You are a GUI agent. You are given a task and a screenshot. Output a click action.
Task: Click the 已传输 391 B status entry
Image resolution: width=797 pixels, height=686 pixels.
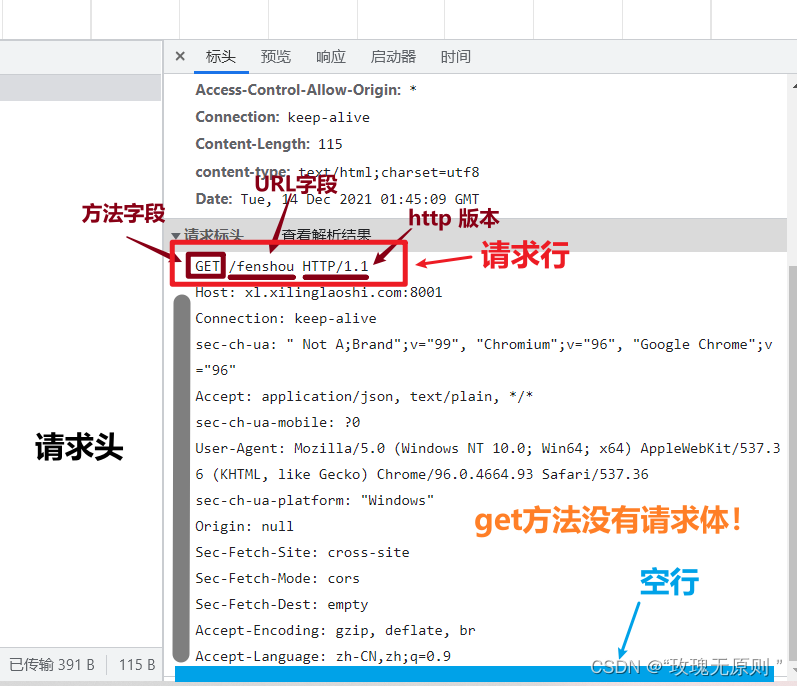pyautogui.click(x=52, y=665)
